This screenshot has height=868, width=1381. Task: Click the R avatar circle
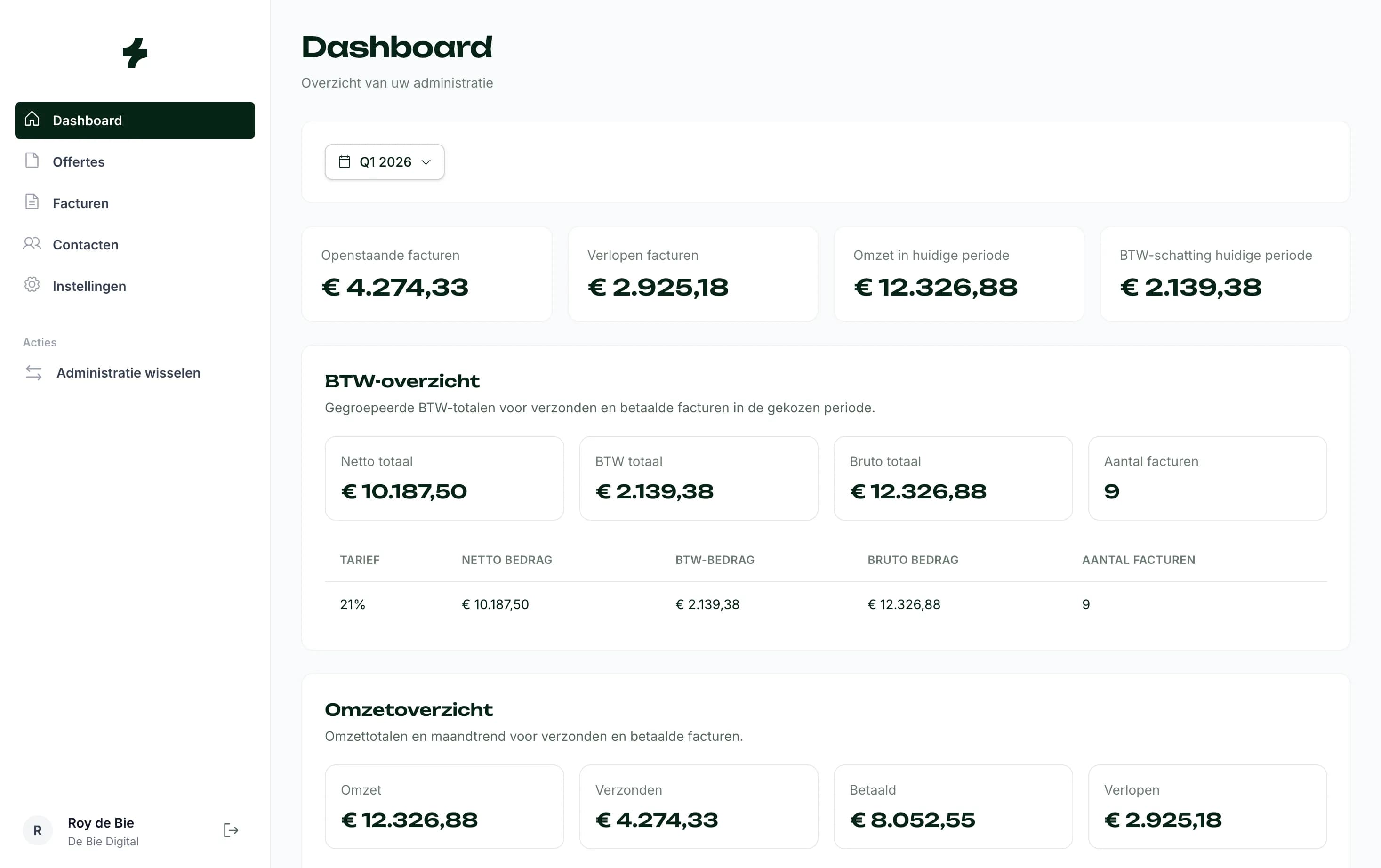[x=37, y=830]
